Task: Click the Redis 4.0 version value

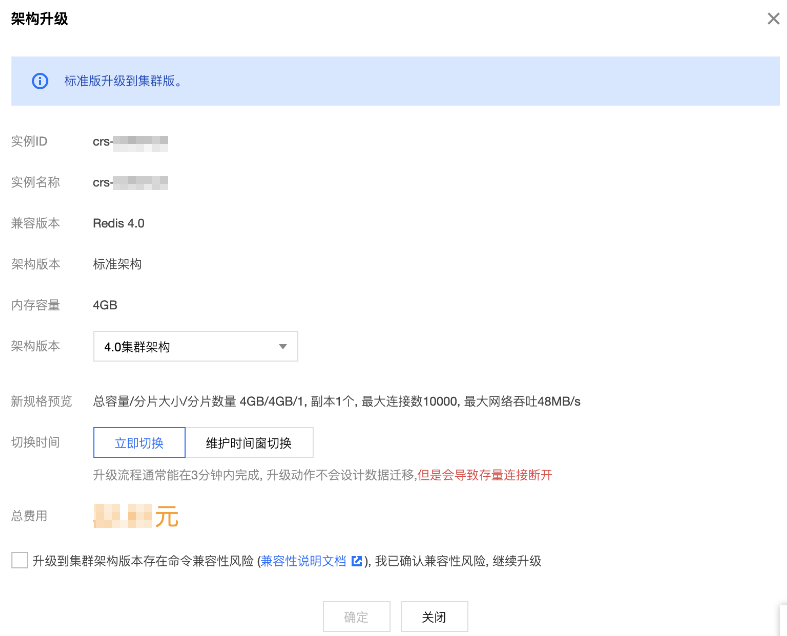Action: coord(118,223)
